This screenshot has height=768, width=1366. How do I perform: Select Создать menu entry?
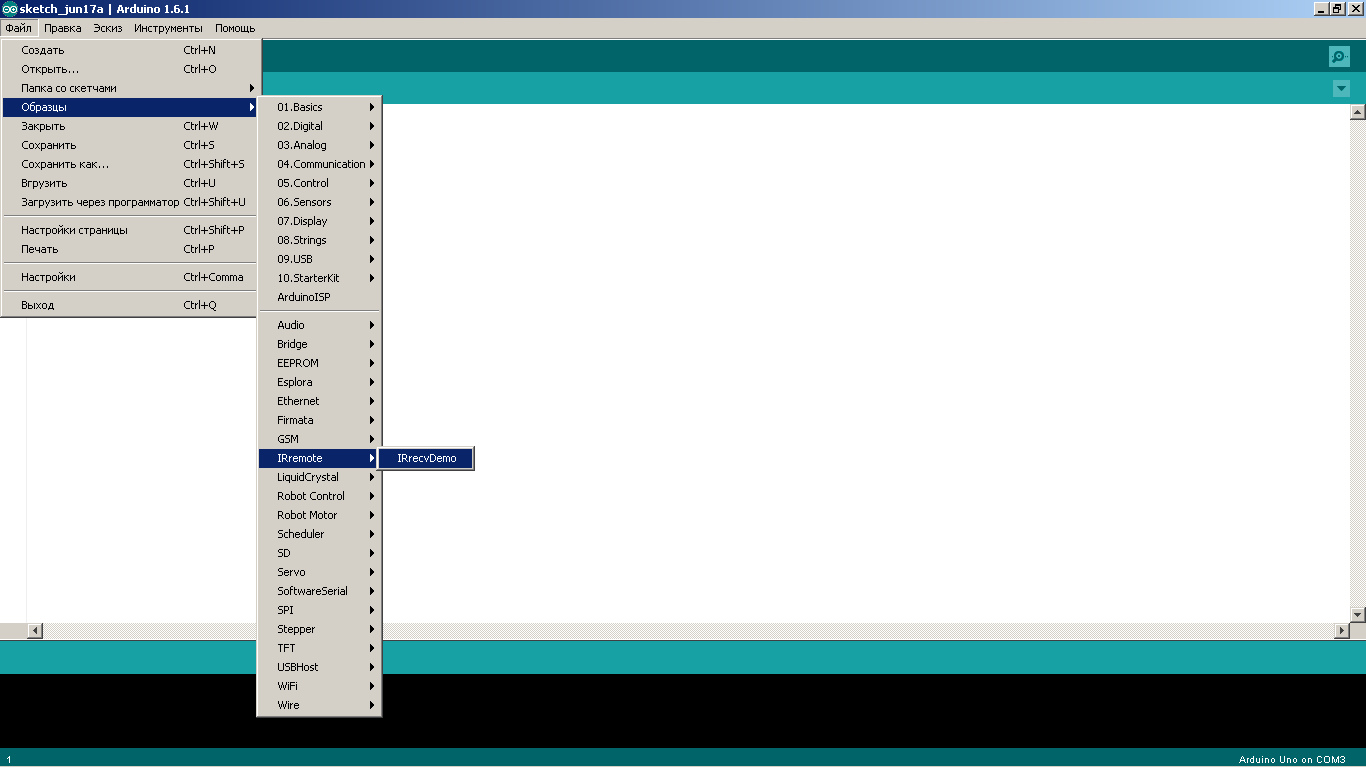(x=130, y=50)
